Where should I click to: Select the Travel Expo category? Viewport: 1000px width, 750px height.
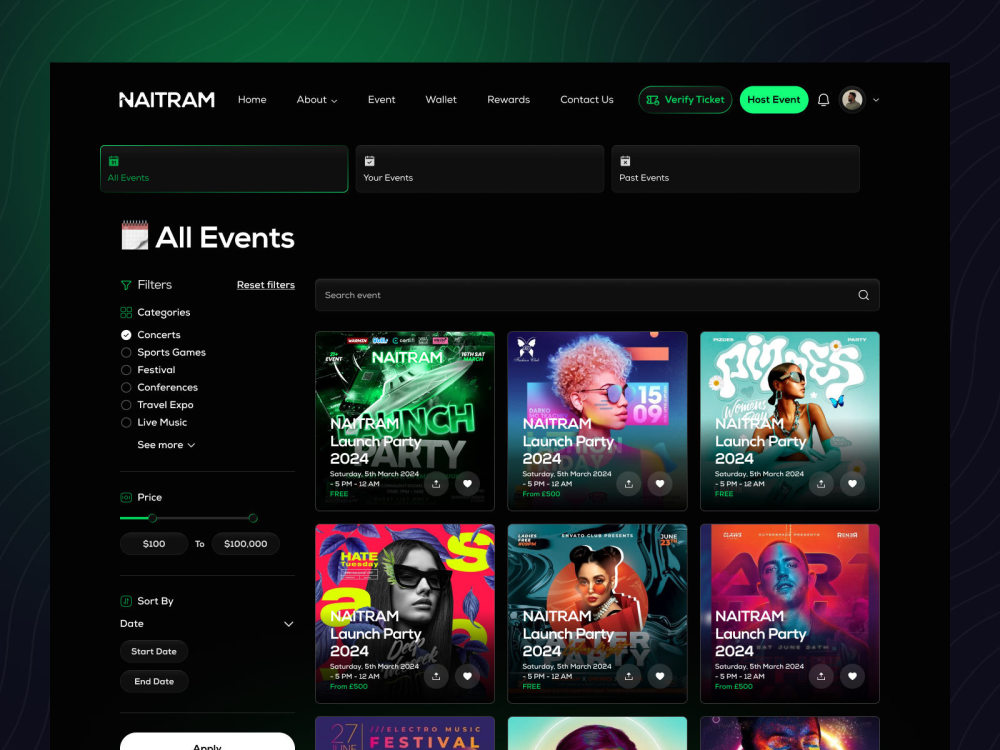[126, 405]
